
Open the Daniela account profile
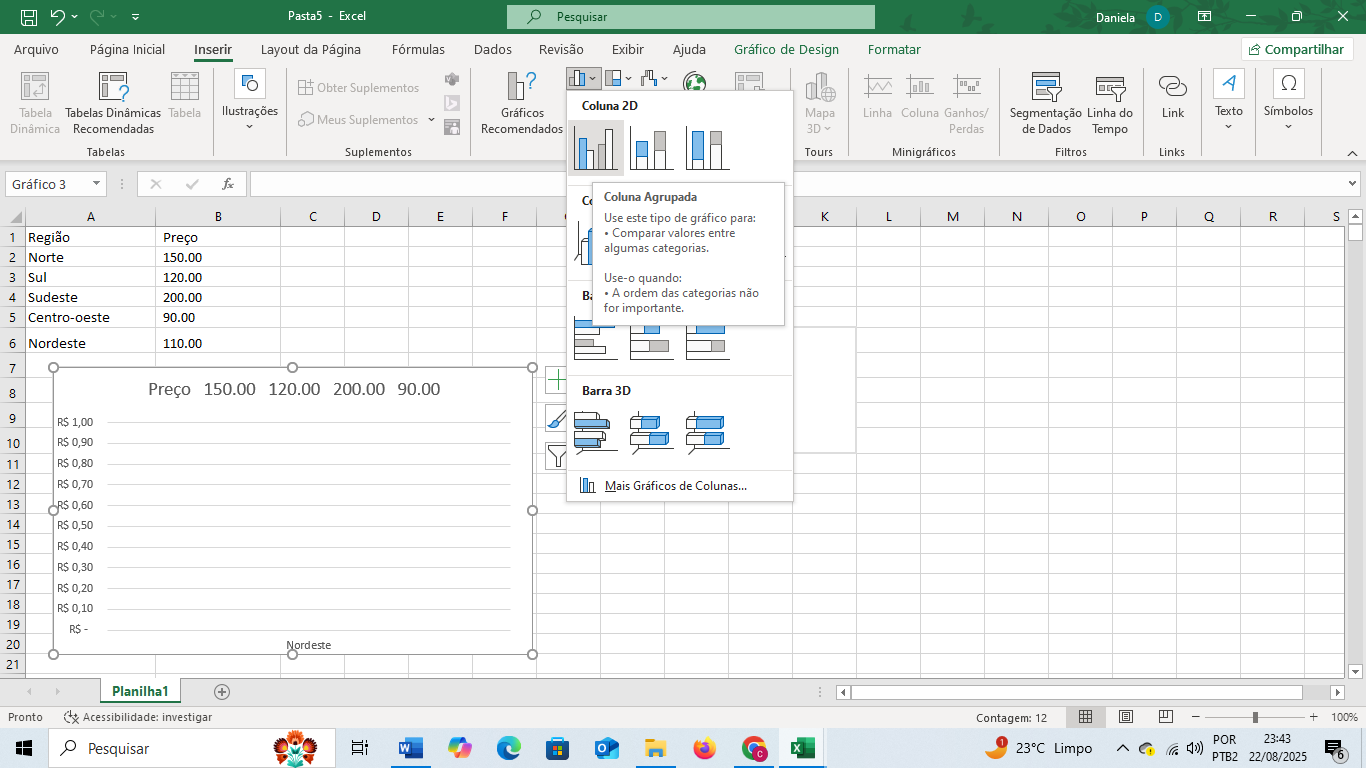tap(1132, 17)
